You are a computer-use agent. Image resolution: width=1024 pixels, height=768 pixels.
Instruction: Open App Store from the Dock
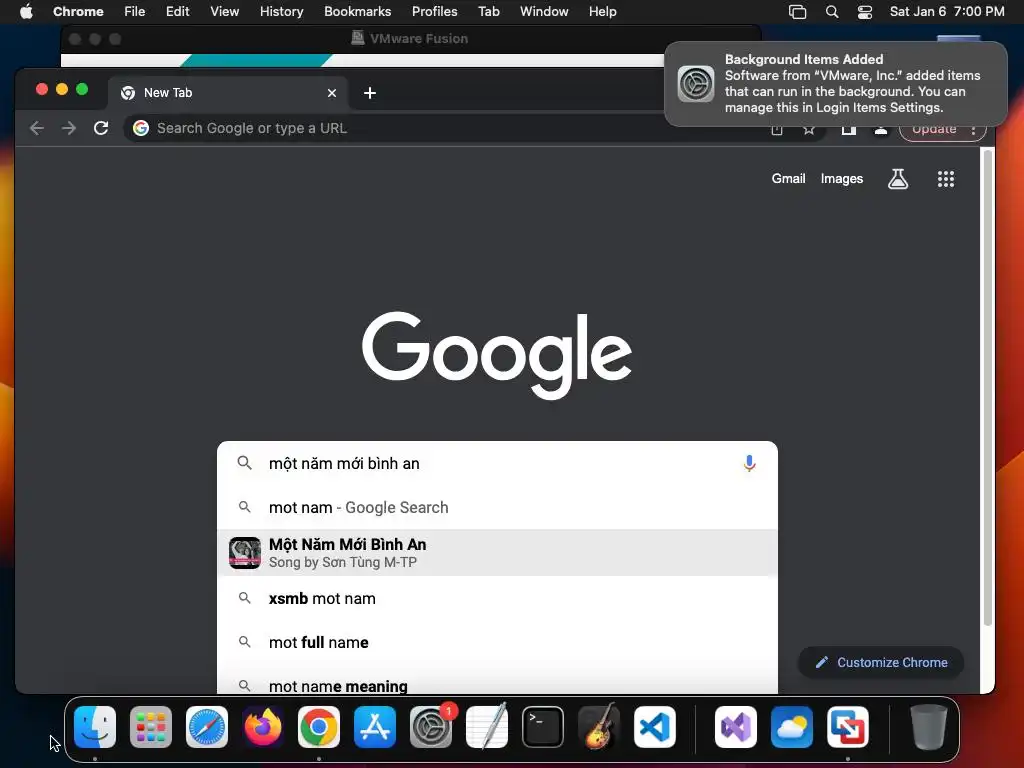pos(375,727)
